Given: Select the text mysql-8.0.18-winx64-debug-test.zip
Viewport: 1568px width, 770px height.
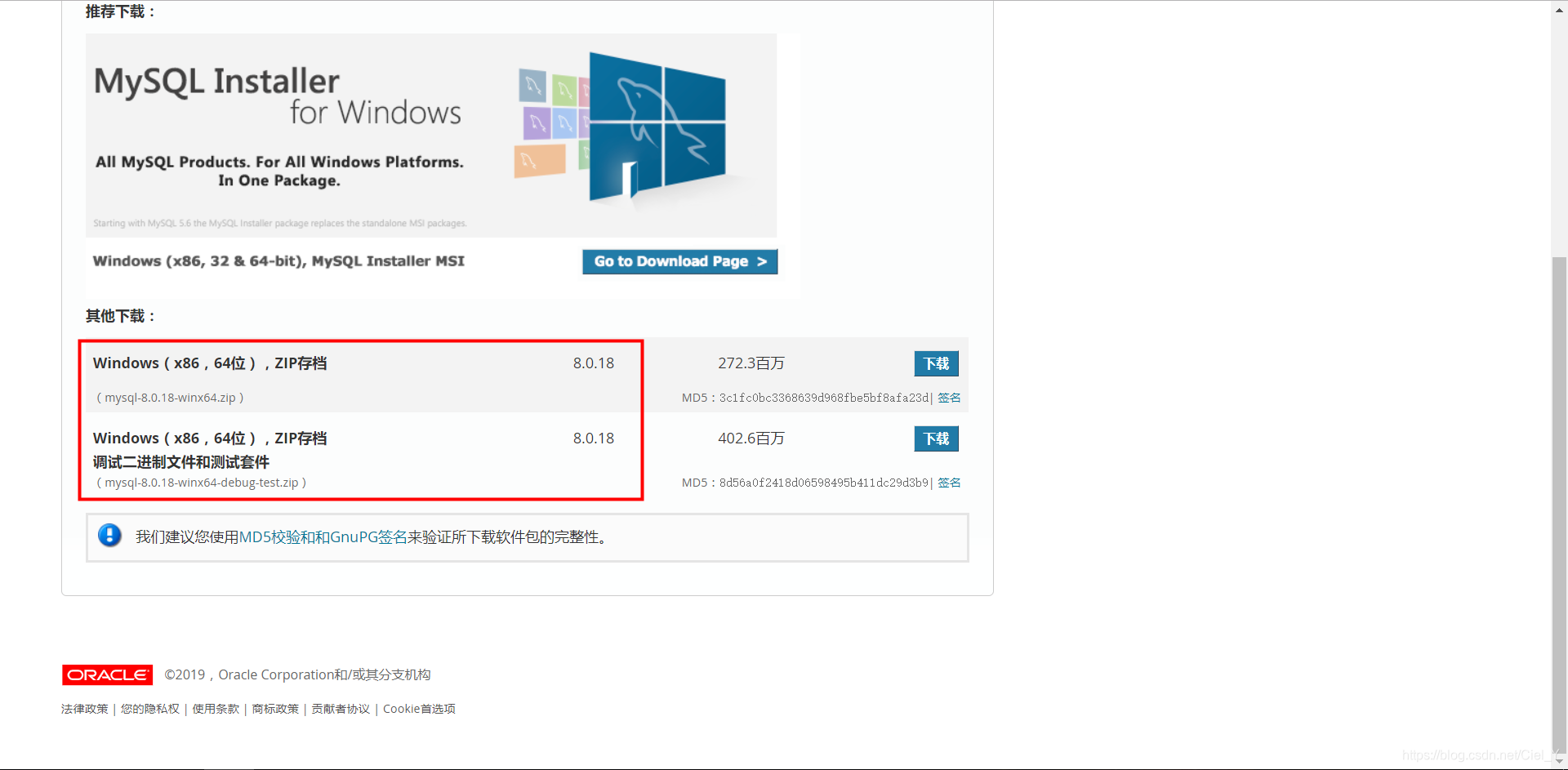Looking at the screenshot, I should [202, 483].
